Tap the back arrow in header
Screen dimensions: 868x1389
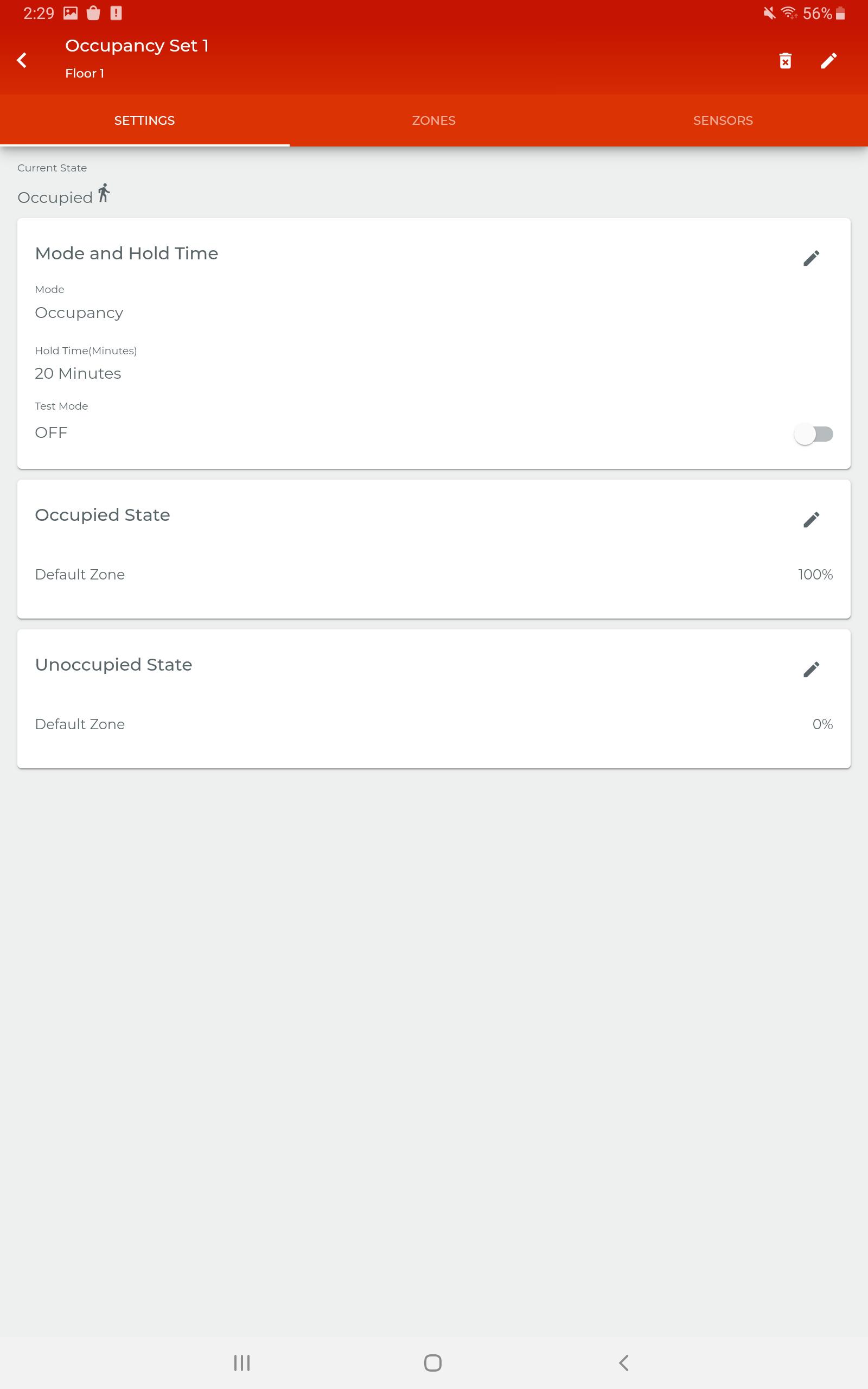[x=22, y=60]
